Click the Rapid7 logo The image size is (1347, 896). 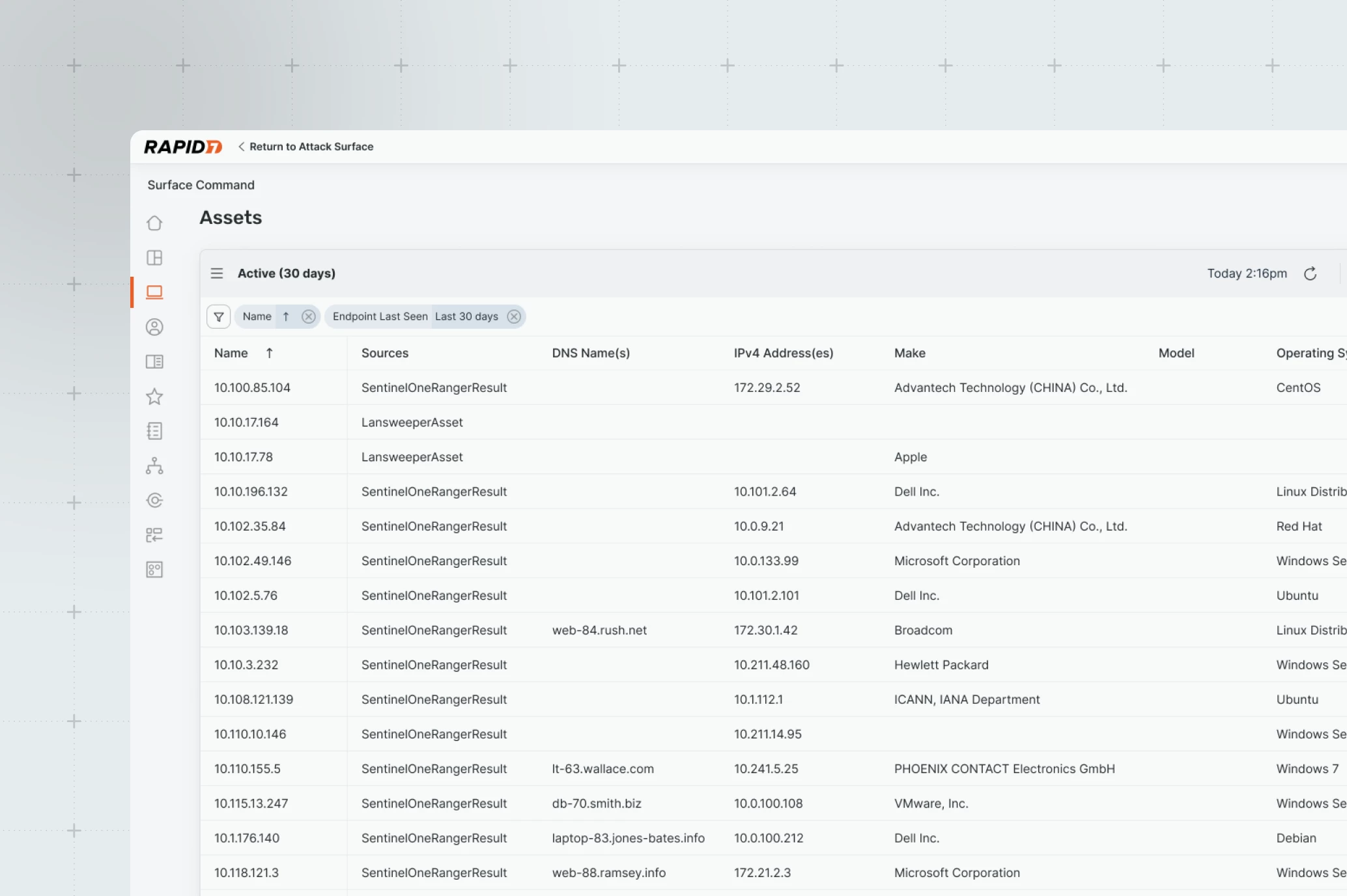point(183,147)
